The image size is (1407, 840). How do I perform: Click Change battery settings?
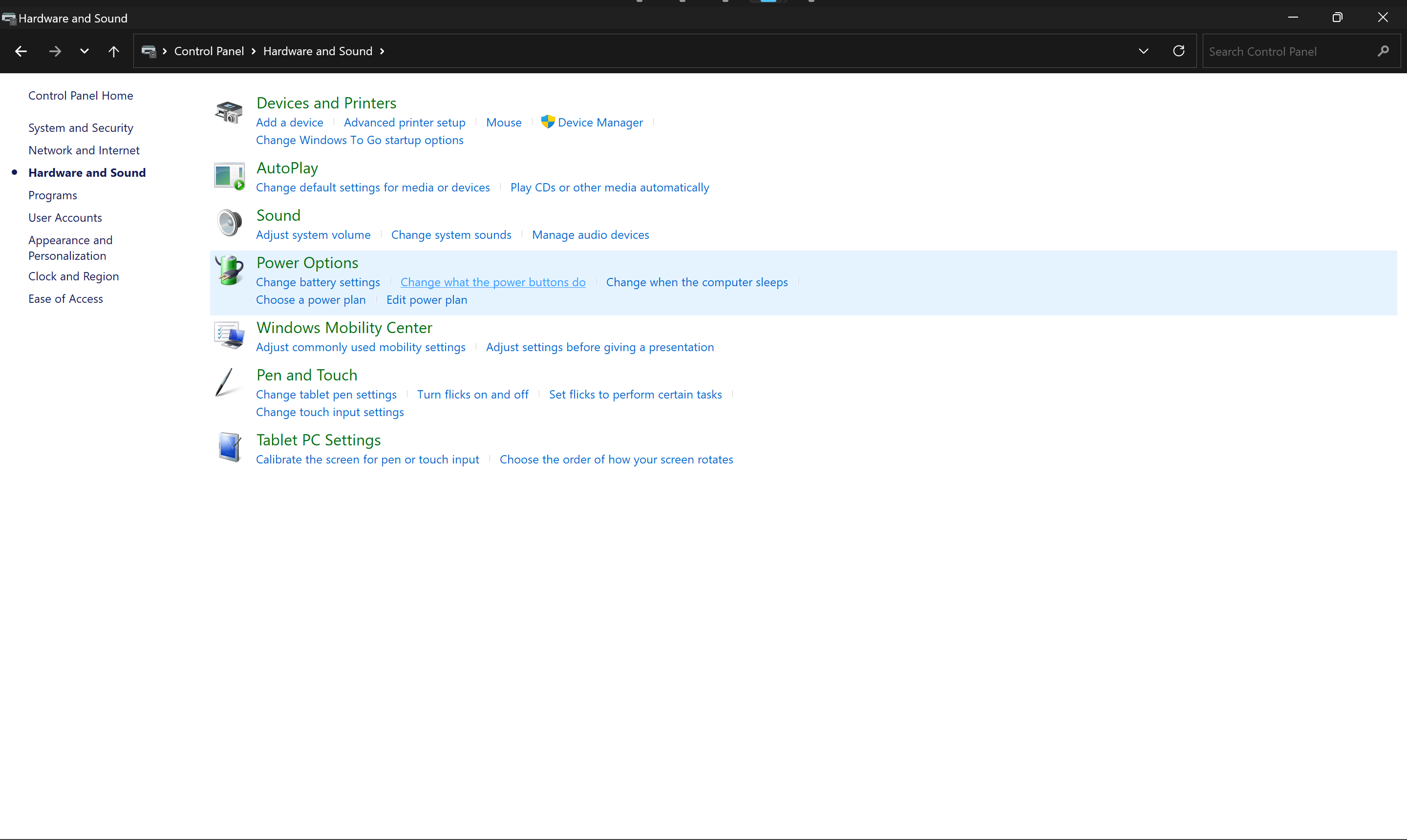318,282
